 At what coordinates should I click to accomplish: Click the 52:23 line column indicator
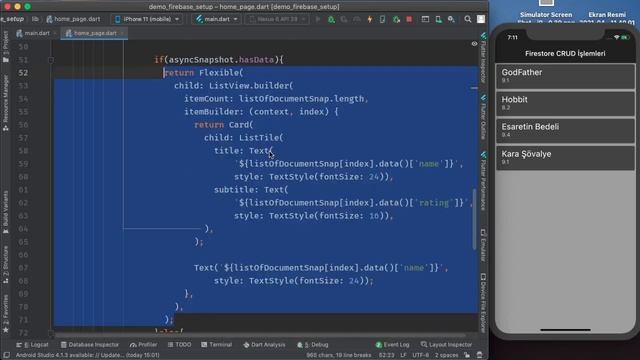point(387,355)
